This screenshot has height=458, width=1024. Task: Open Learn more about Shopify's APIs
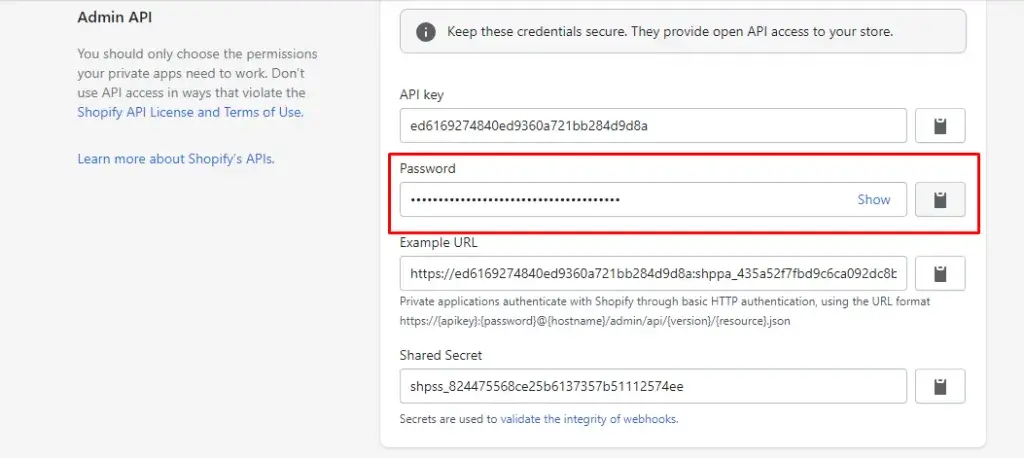[175, 158]
